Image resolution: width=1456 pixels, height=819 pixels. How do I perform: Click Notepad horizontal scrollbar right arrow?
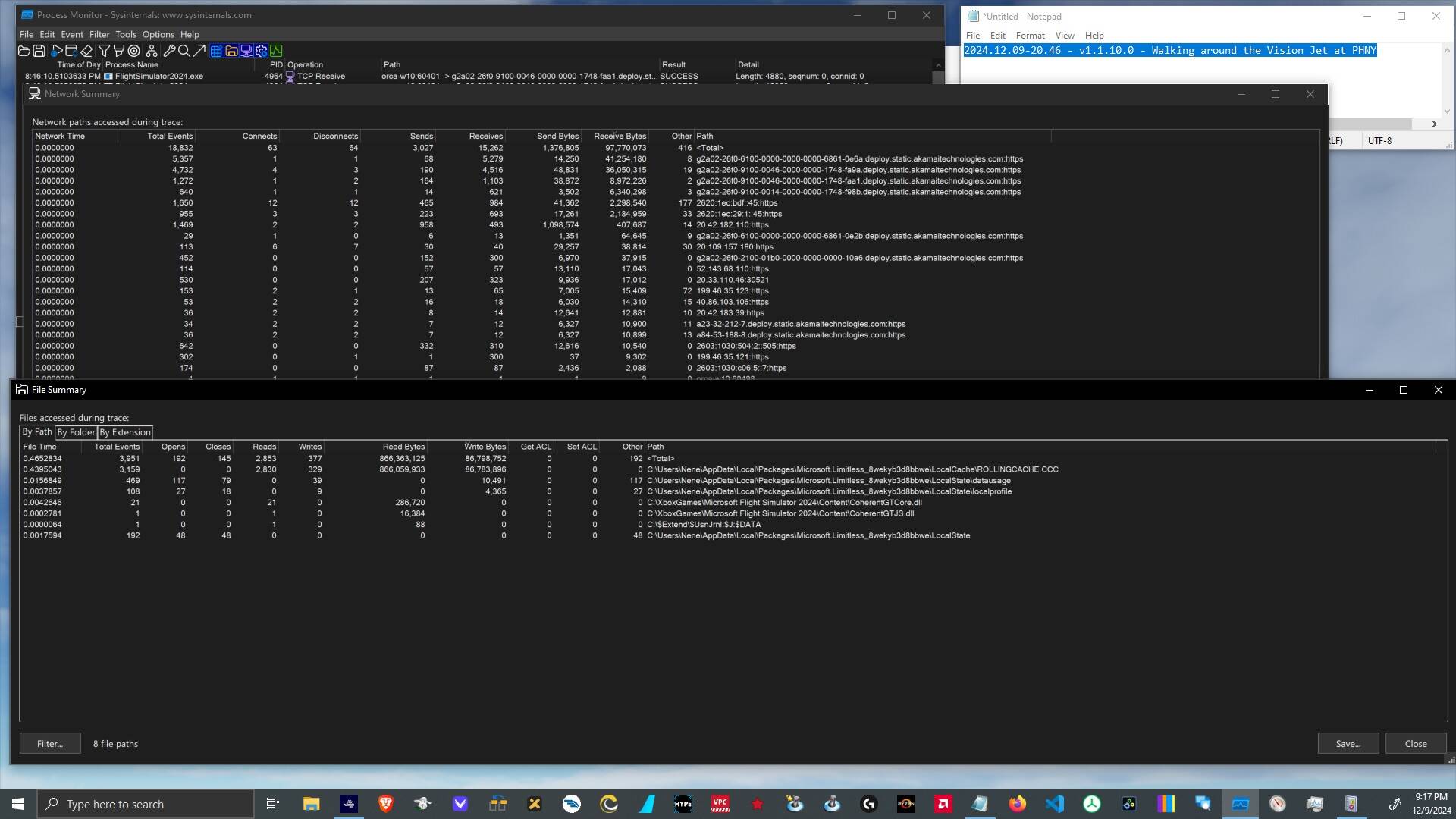click(x=1434, y=124)
